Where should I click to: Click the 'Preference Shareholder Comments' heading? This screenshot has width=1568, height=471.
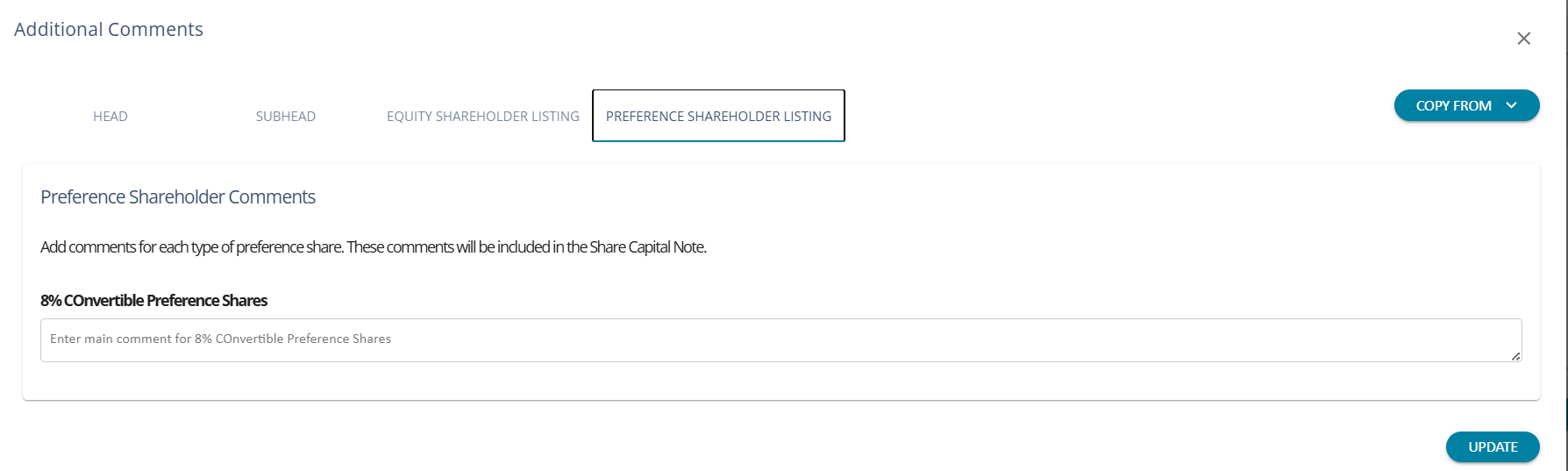coord(178,197)
